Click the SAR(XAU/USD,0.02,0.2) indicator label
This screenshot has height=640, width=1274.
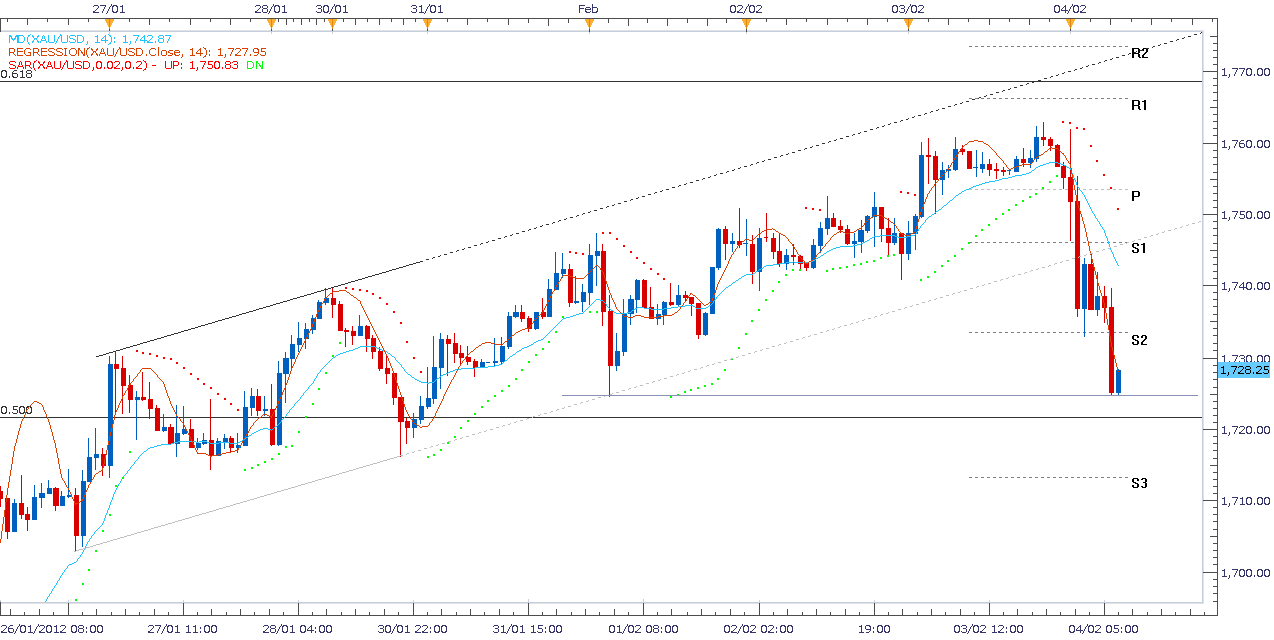point(78,65)
